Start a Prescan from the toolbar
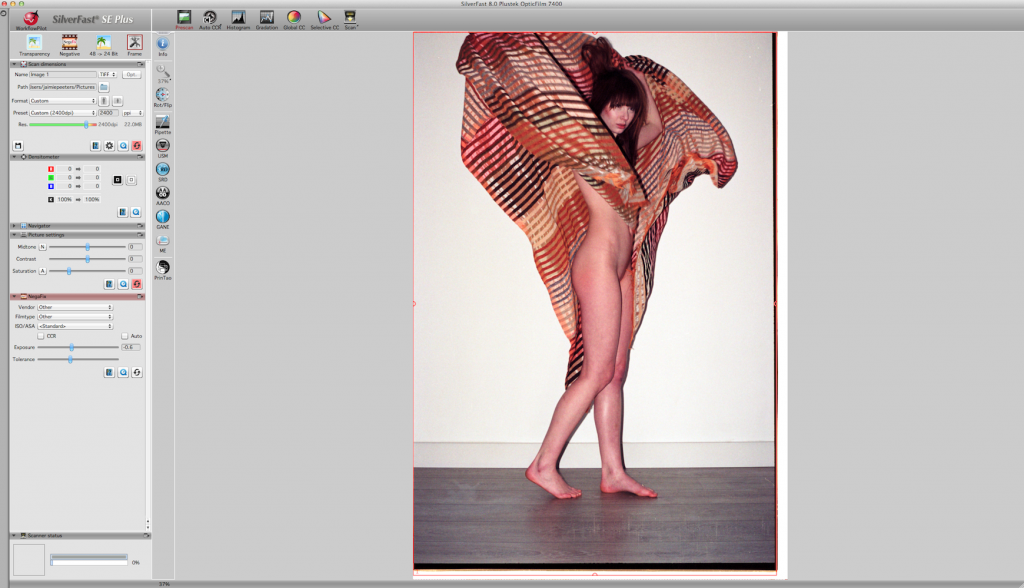The width and height of the screenshot is (1024, 588). (184, 20)
